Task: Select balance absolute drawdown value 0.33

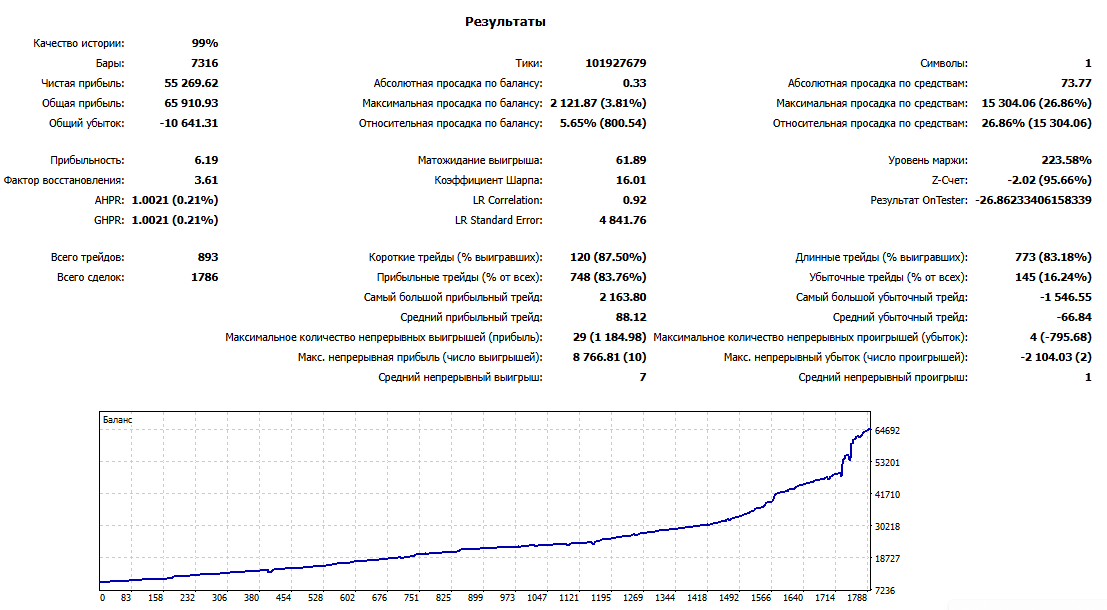Action: point(635,83)
